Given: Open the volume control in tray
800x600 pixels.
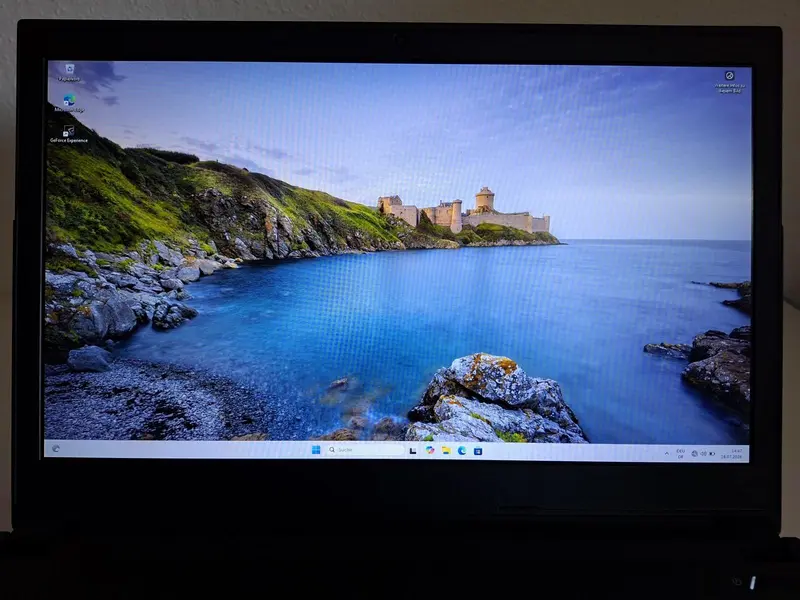Looking at the screenshot, I should pos(703,454).
